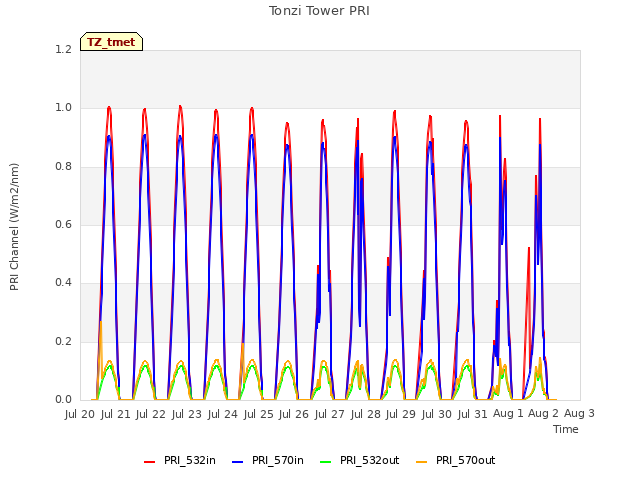Screen dimensions: 640x480
Task: Toggle the PRI_532out legend entry
Action: pyautogui.click(x=360, y=460)
